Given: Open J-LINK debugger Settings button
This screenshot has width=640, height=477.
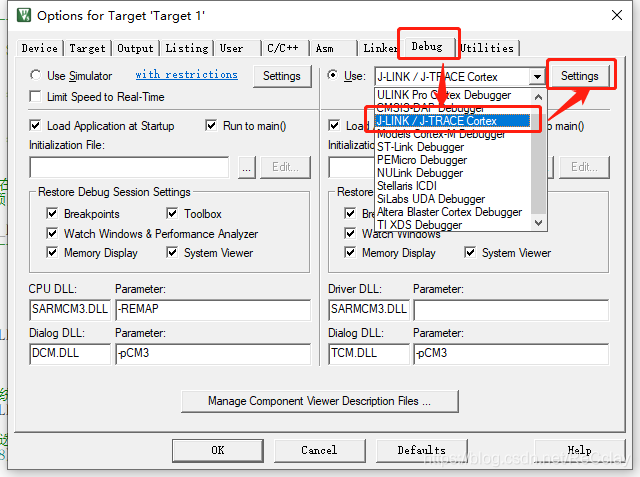Looking at the screenshot, I should [580, 76].
